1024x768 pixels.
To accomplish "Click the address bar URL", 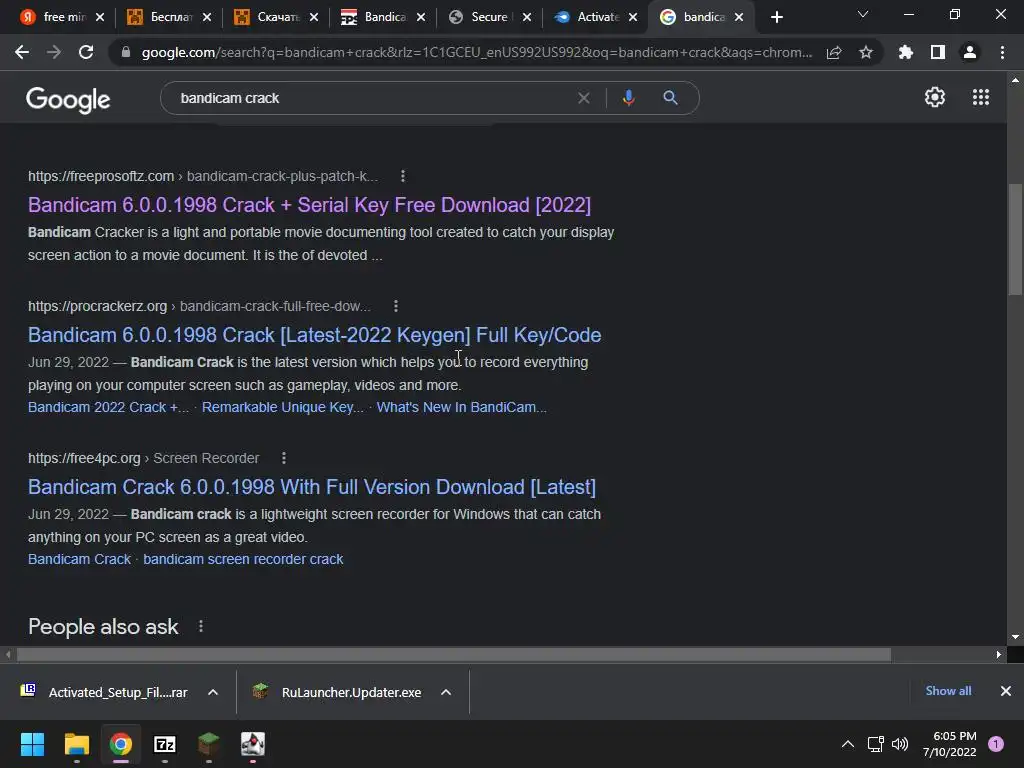I will pyautogui.click(x=477, y=52).
